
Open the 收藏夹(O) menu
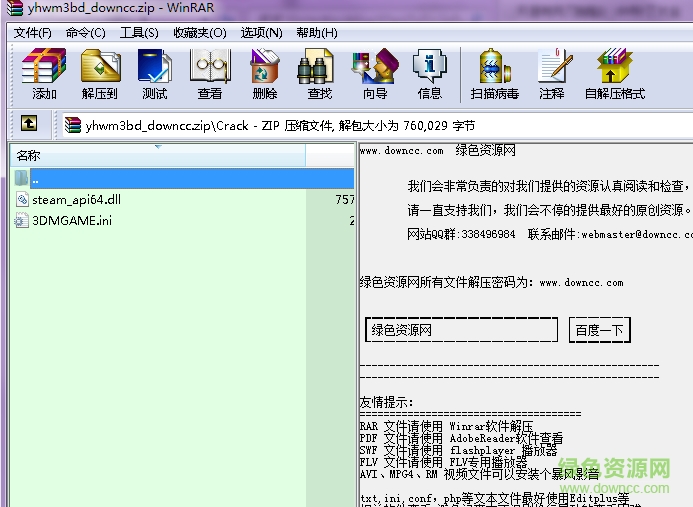pyautogui.click(x=200, y=33)
